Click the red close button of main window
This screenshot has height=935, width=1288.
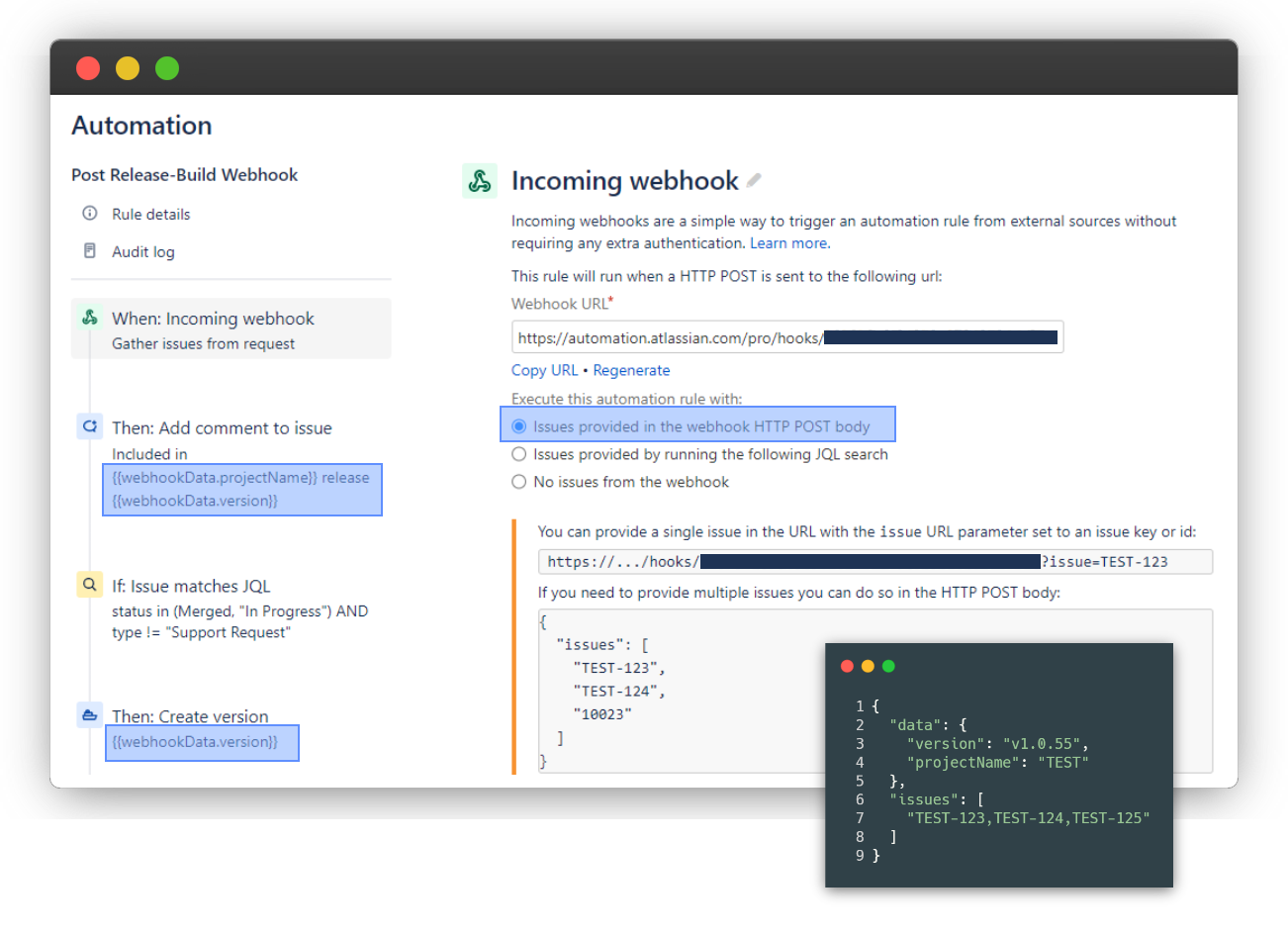(88, 68)
